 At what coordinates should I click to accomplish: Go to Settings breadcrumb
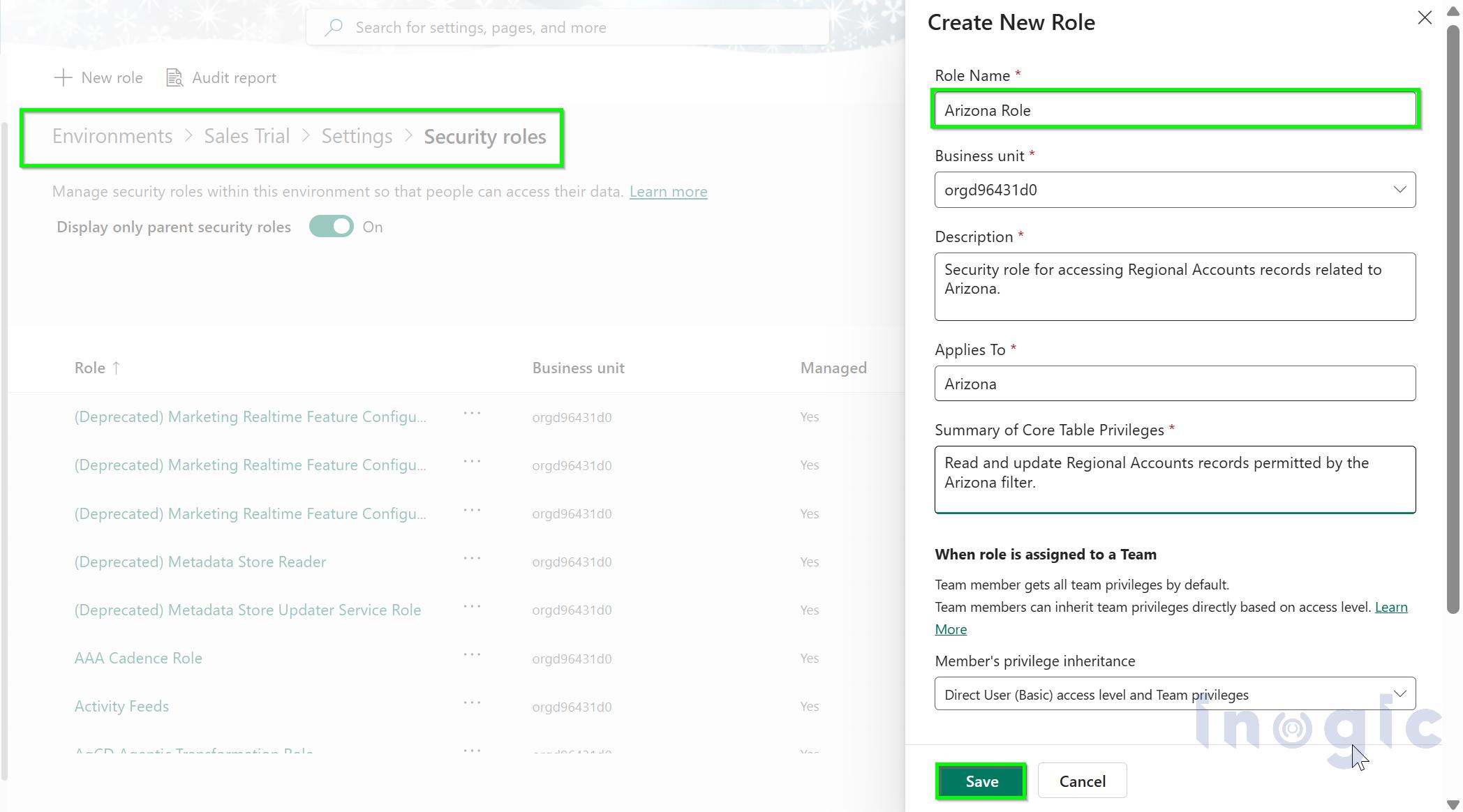pos(357,136)
